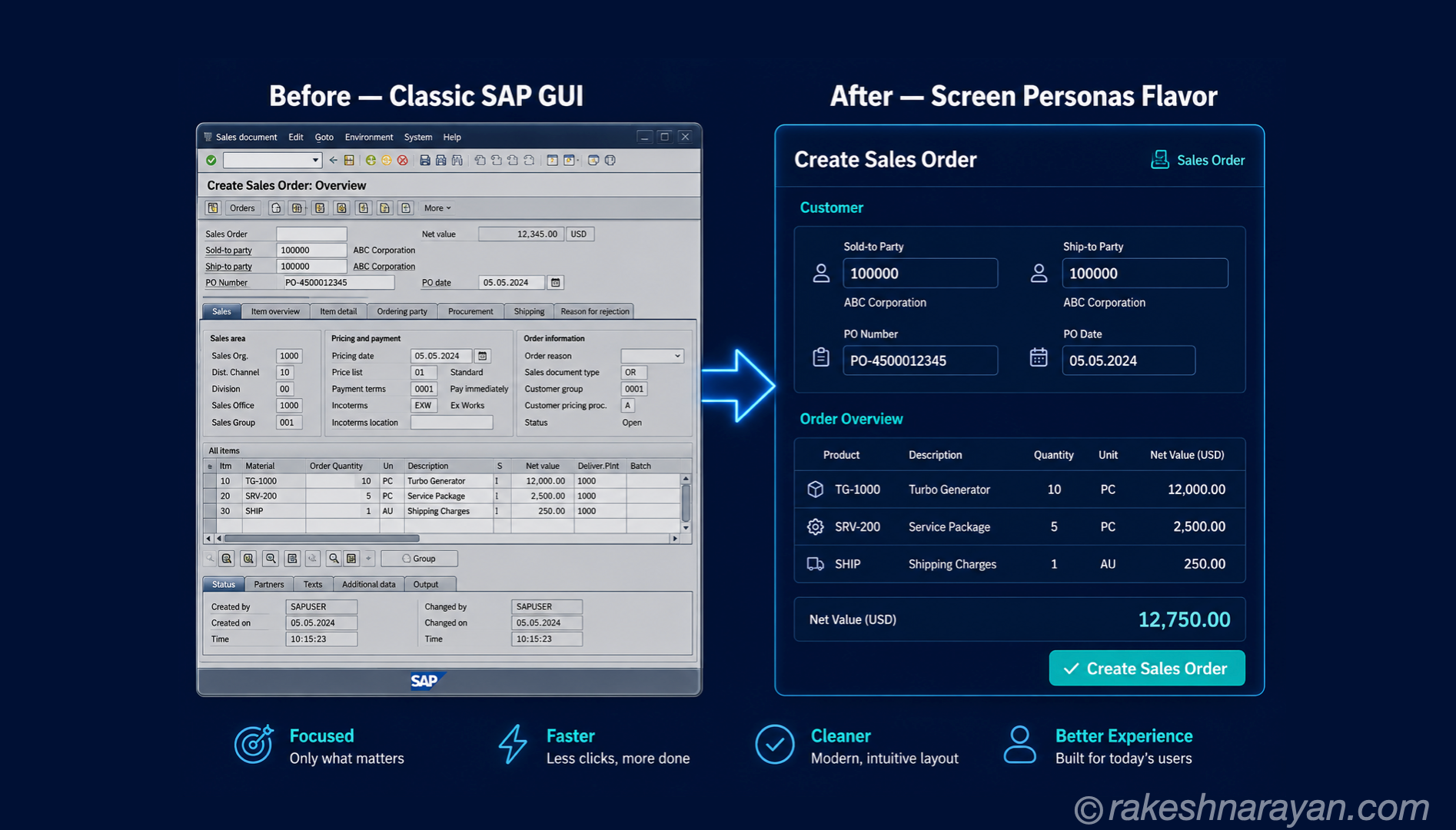Image resolution: width=1456 pixels, height=830 pixels.
Task: Click the Find binoculars icon in the toolbar
Action: pos(457,160)
